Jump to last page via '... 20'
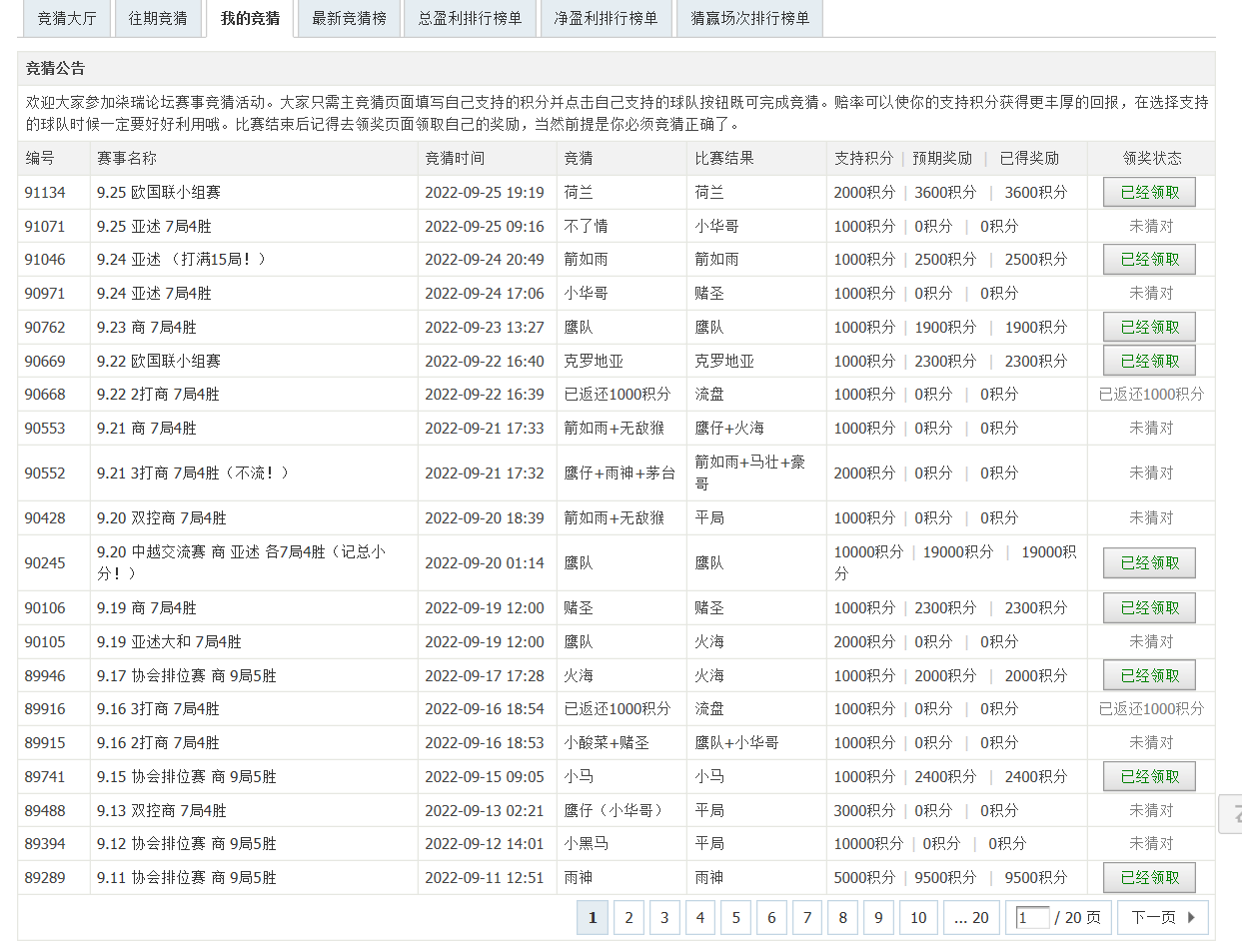The image size is (1242, 952). tap(970, 918)
